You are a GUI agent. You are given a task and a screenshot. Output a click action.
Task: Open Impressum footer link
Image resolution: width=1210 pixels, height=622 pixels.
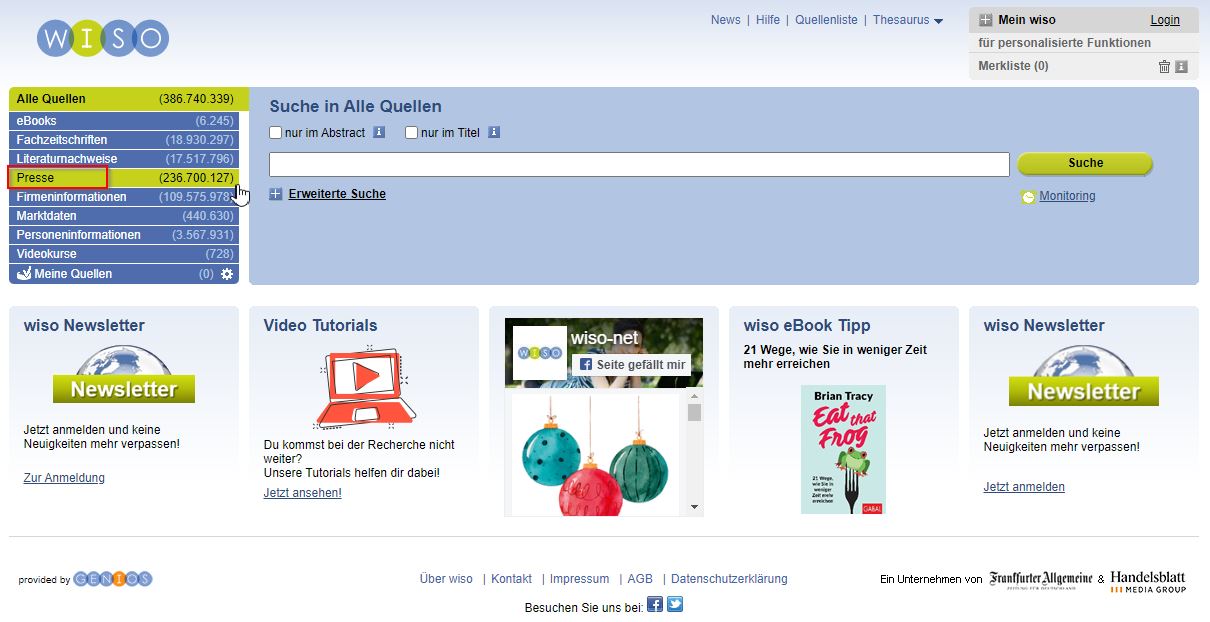coord(579,579)
